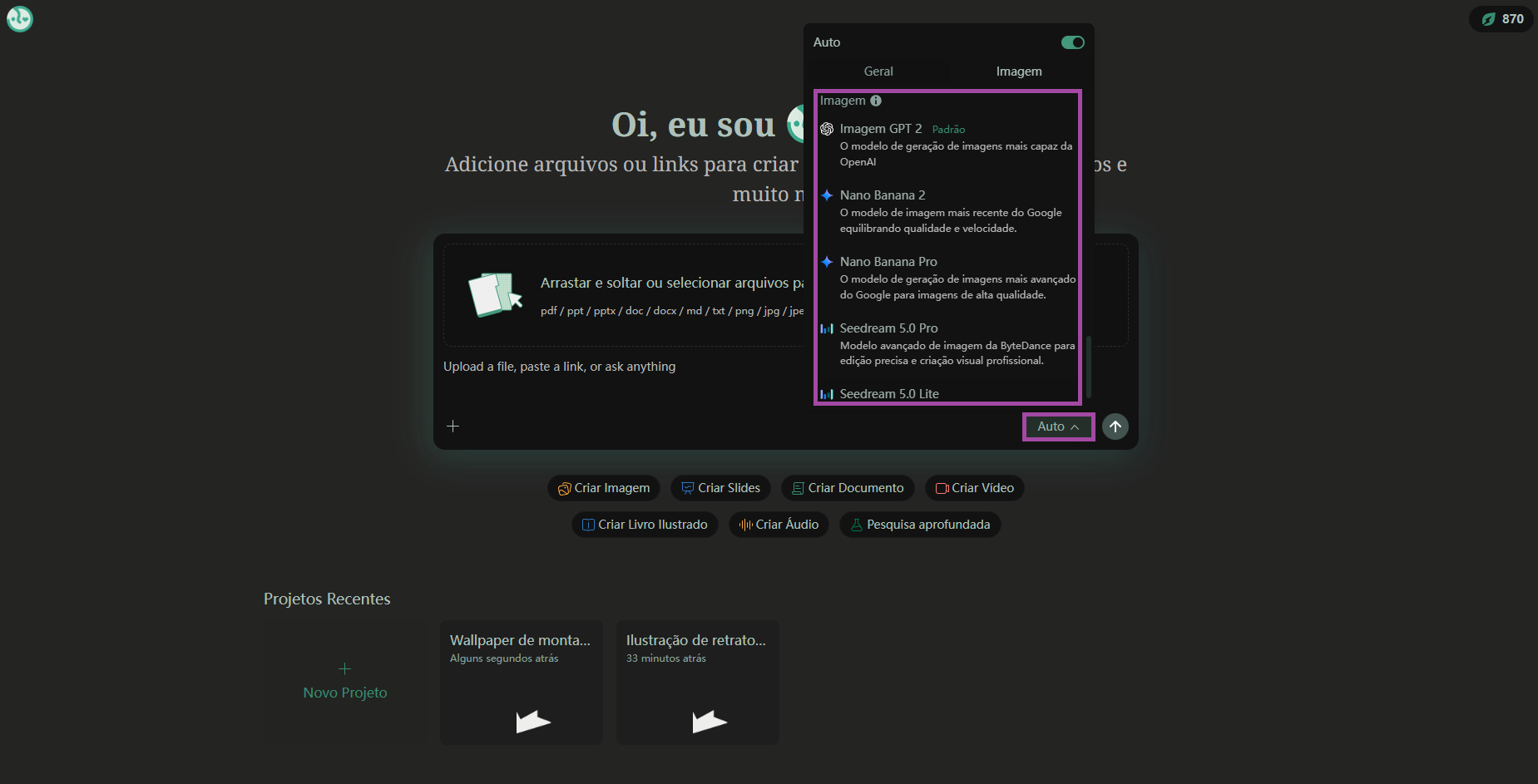The image size is (1538, 784).
Task: Click the waveform icon in Criar Áudio
Action: [x=746, y=525]
